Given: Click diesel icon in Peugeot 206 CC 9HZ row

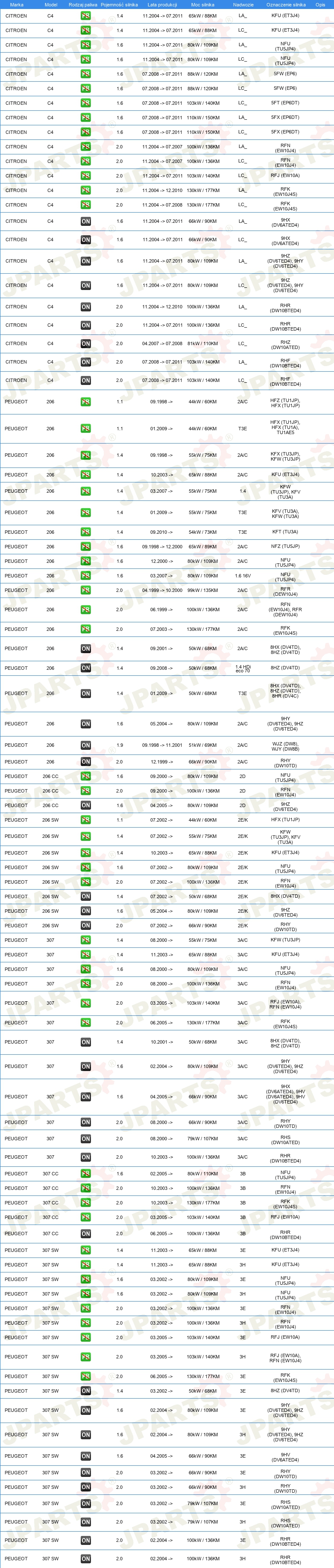Looking at the screenshot, I should pyautogui.click(x=86, y=806).
